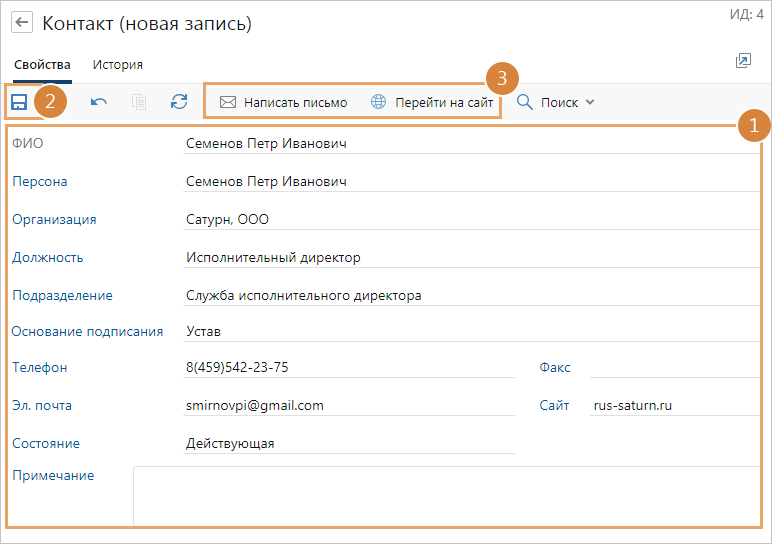Screen dimensions: 772x544
Task: Click the envelope icon for writing letter
Action: click(228, 102)
